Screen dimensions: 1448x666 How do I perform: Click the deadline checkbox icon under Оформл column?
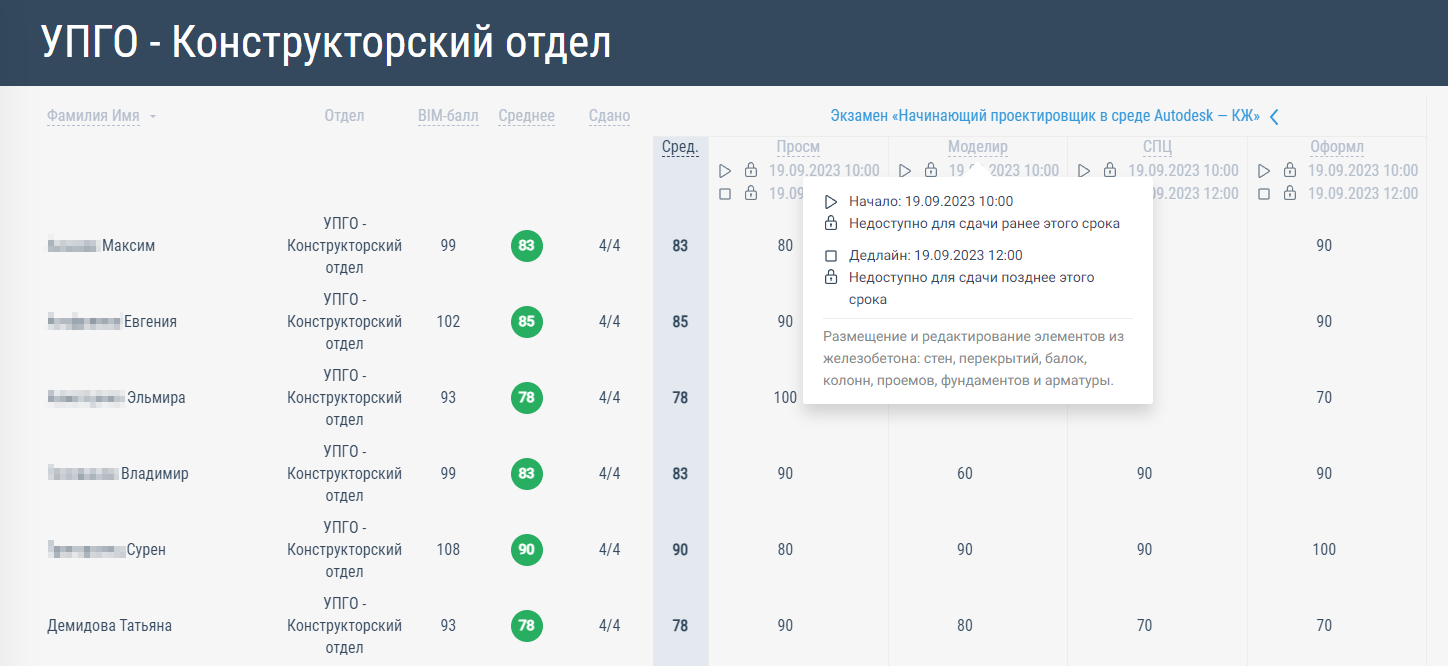pyautogui.click(x=1263, y=196)
